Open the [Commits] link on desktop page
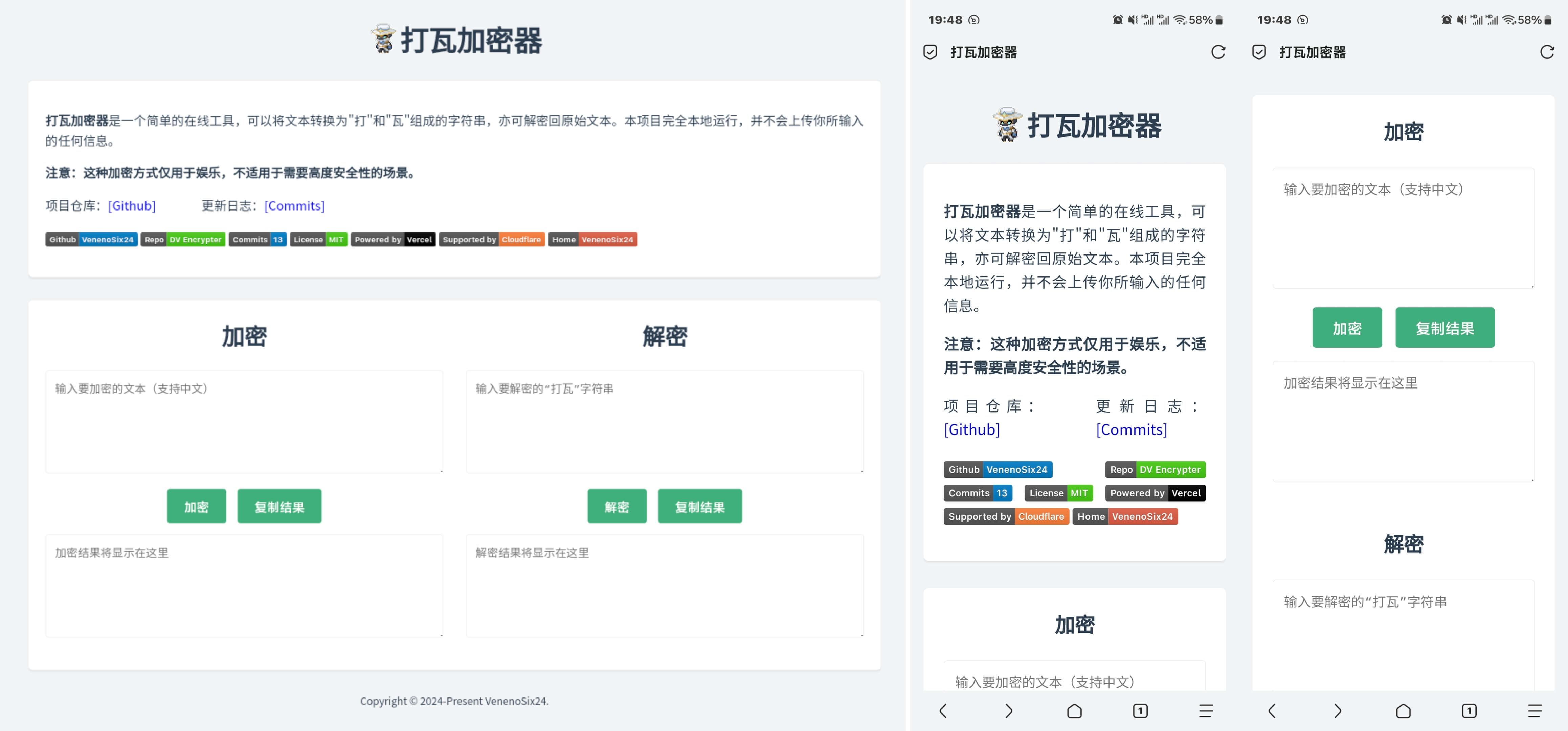Viewport: 1568px width, 731px height. (294, 206)
